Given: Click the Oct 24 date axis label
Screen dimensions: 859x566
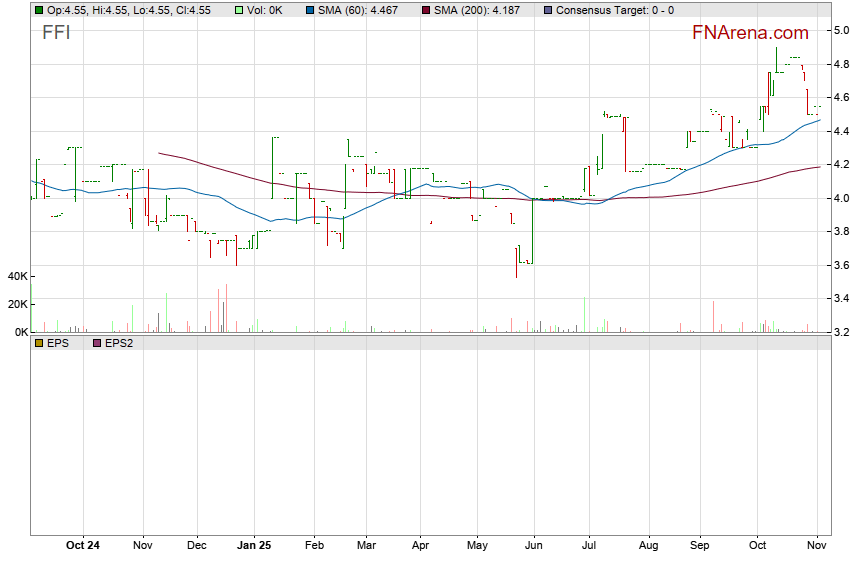Looking at the screenshot, I should [x=82, y=546].
